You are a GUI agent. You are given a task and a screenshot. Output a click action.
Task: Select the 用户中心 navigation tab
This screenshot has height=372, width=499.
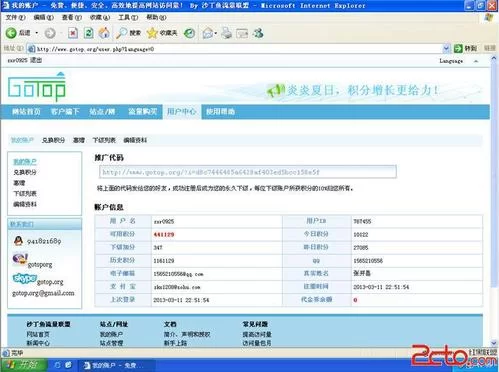point(182,112)
